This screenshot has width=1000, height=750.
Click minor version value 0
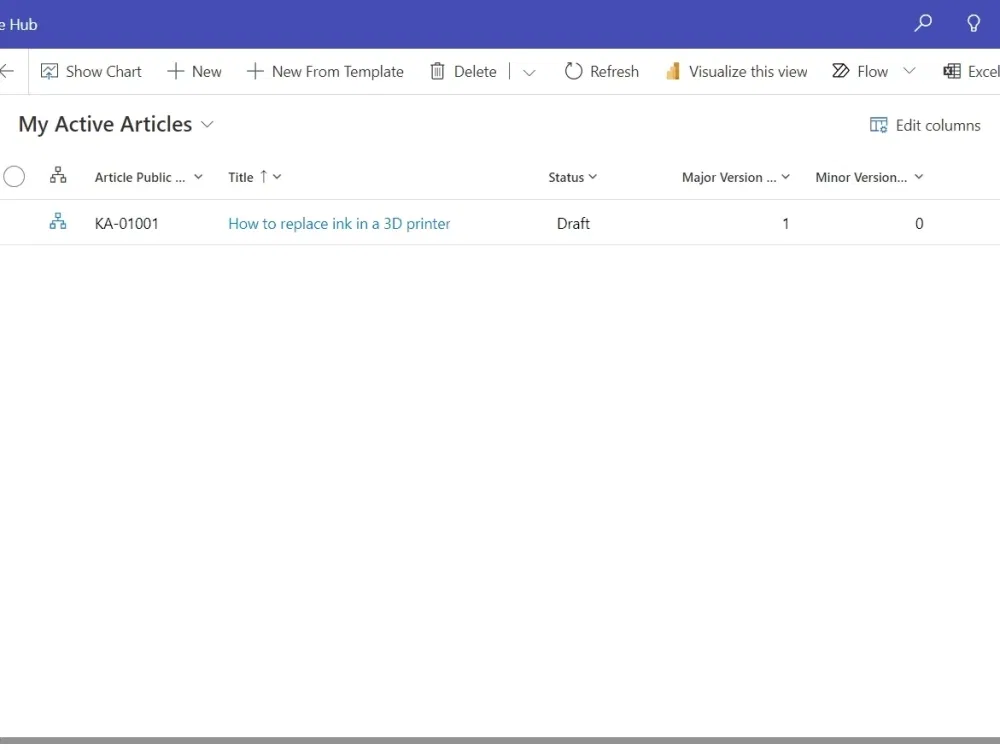(x=919, y=224)
